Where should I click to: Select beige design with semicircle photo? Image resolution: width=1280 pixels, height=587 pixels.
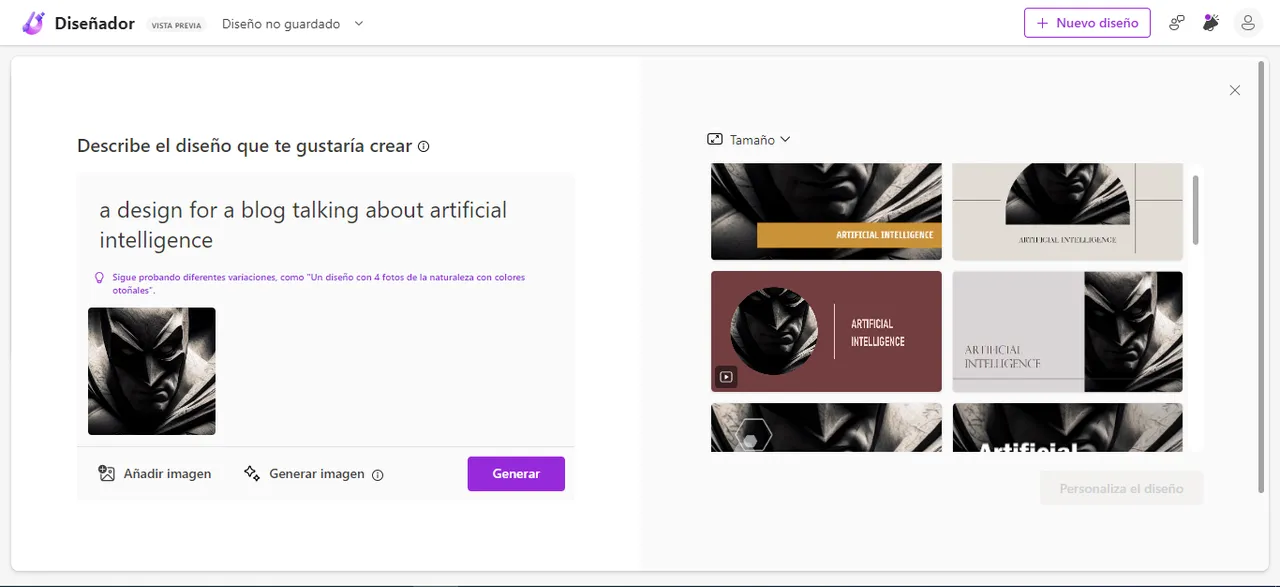click(x=1067, y=211)
